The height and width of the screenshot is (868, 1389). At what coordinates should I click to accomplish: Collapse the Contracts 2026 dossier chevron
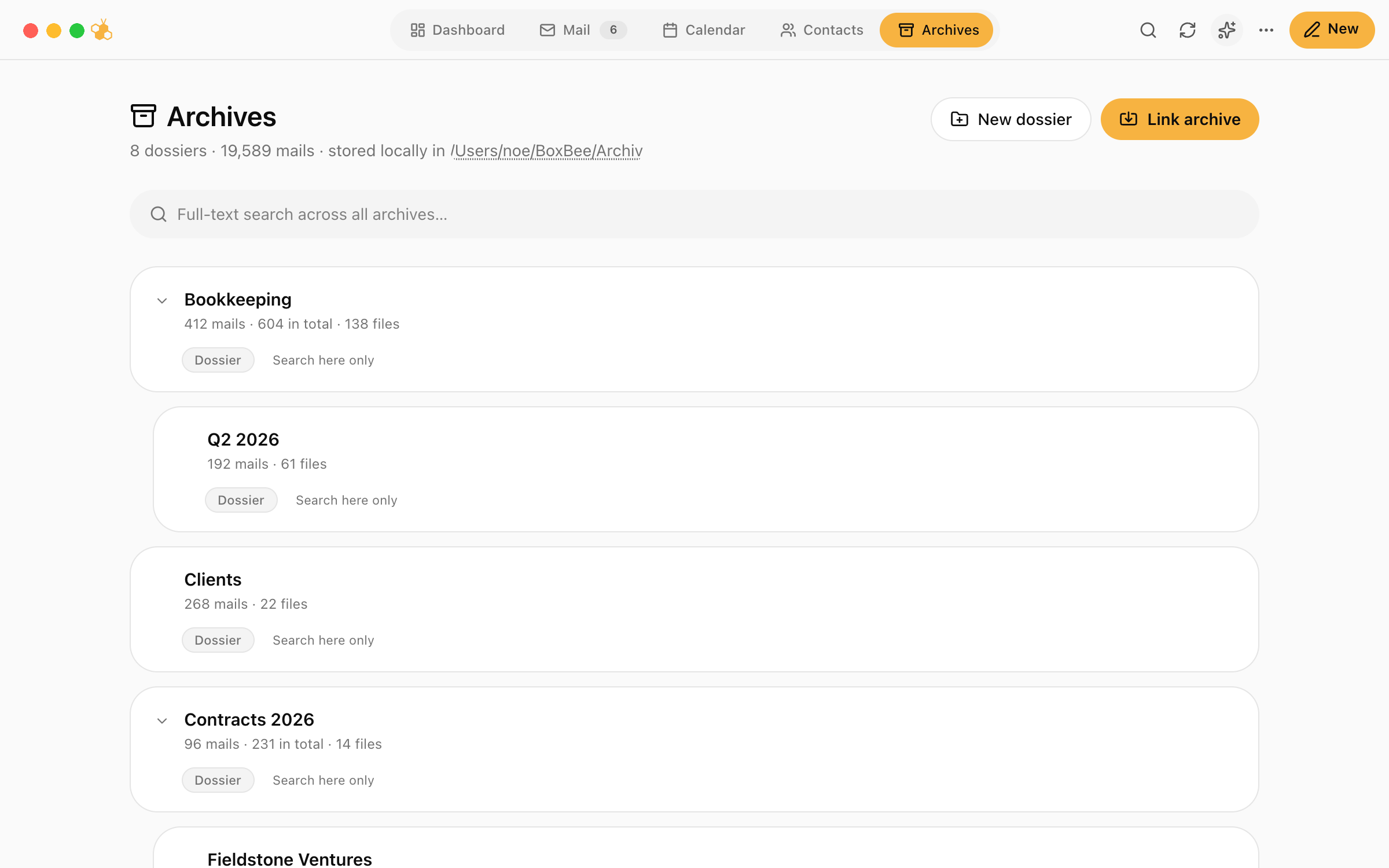(x=162, y=720)
